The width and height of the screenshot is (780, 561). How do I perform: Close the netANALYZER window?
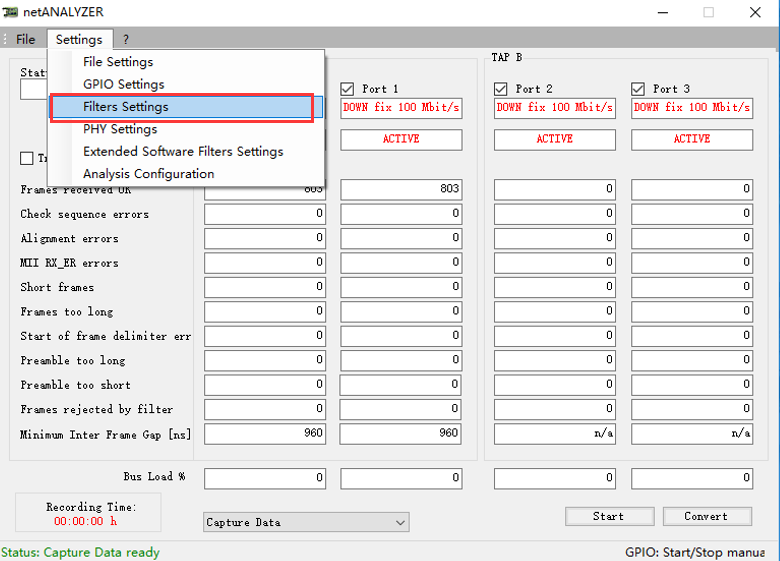pos(755,12)
